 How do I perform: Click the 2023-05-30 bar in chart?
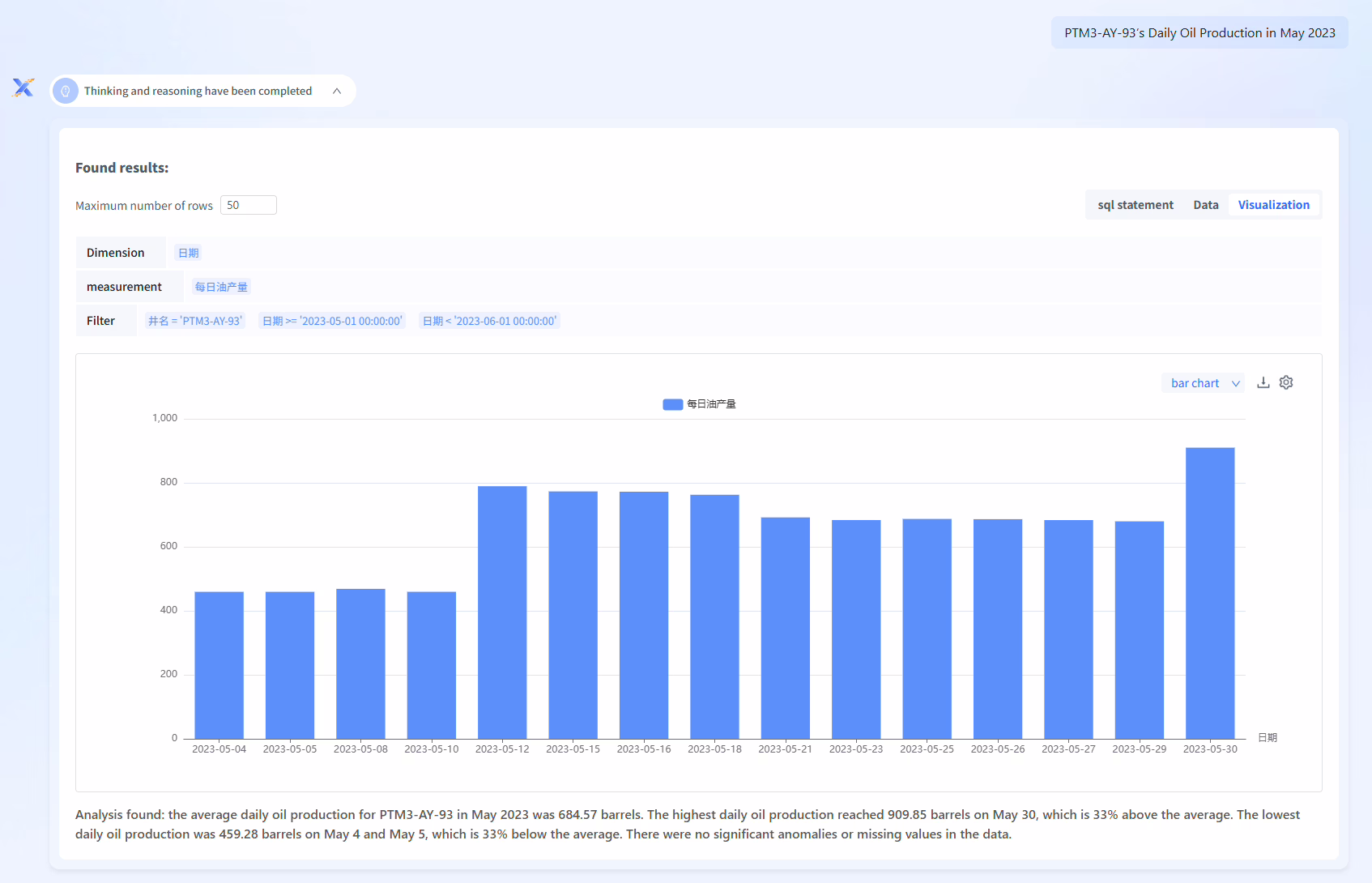point(1210,593)
